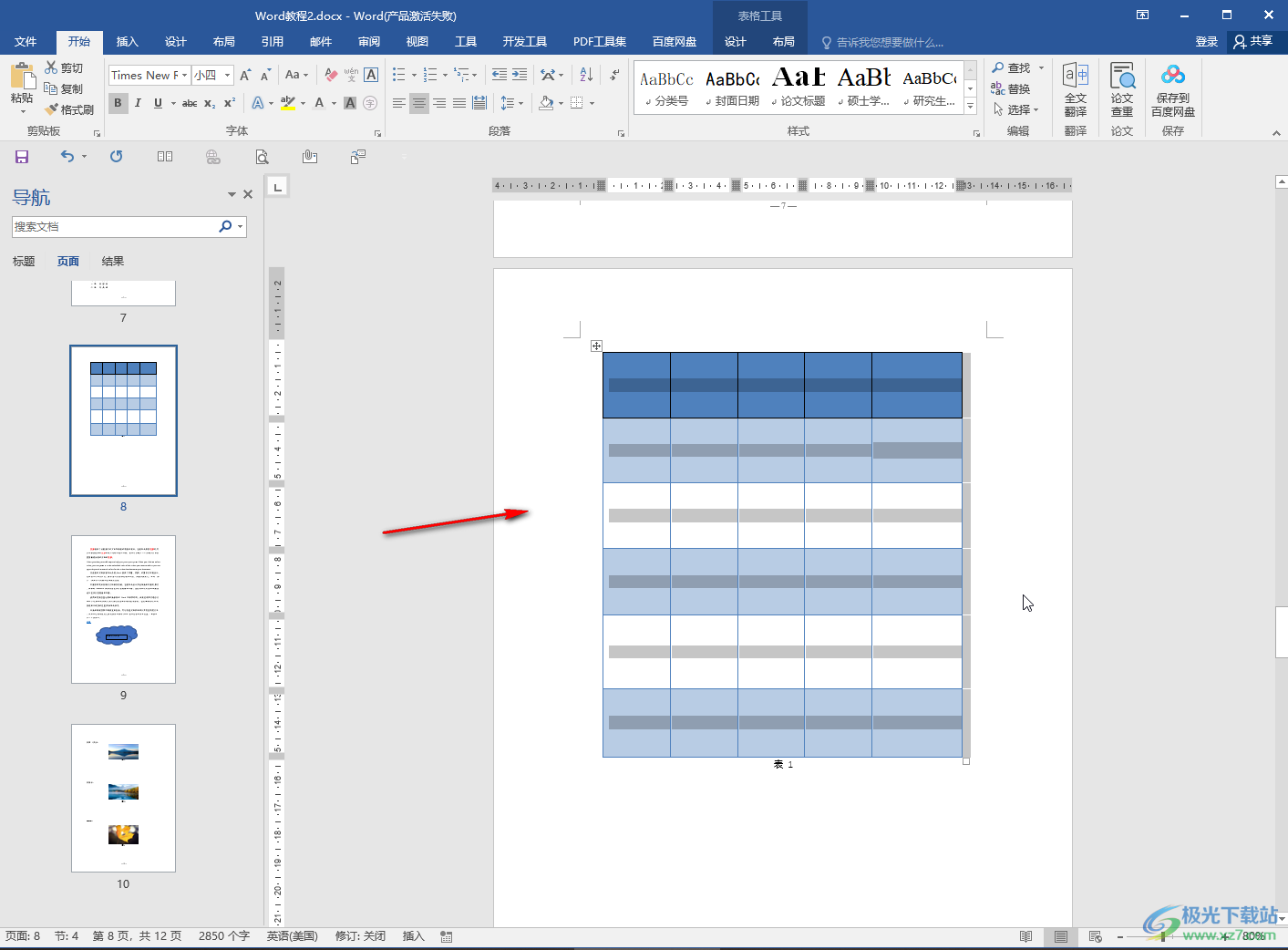Switch to Headings (标题) navigation tab

click(24, 262)
